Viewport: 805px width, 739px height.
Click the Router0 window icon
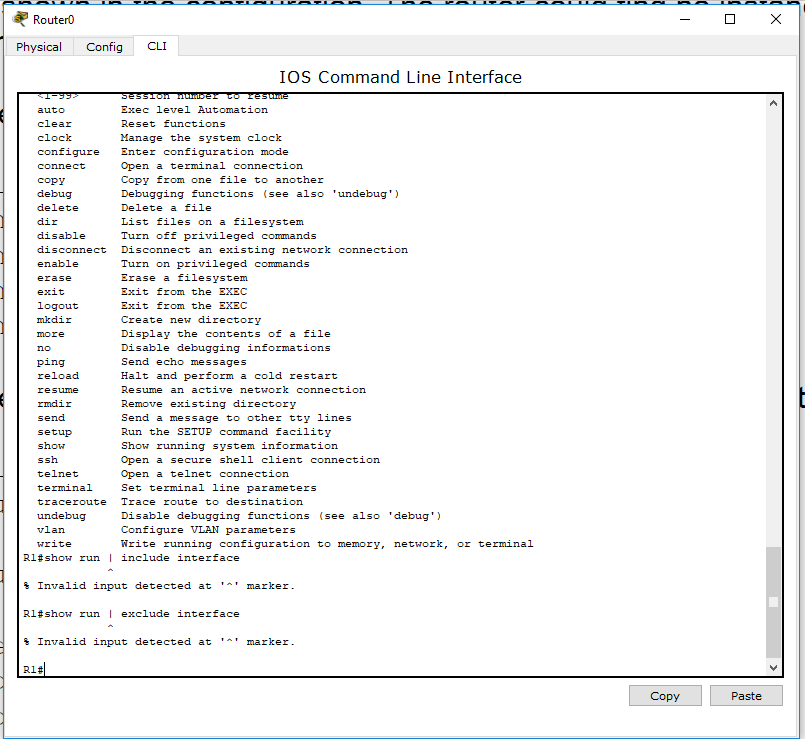coord(20,19)
